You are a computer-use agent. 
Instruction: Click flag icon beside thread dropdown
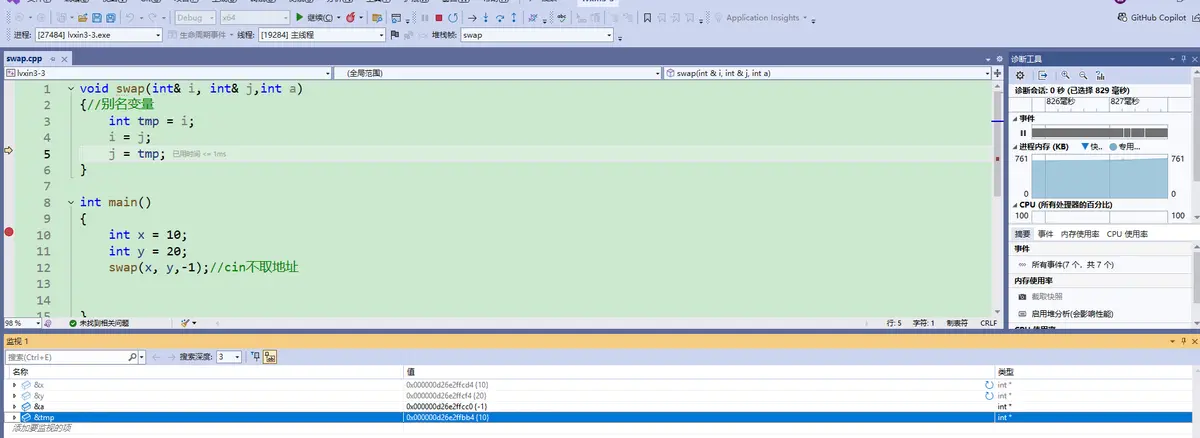coord(394,35)
